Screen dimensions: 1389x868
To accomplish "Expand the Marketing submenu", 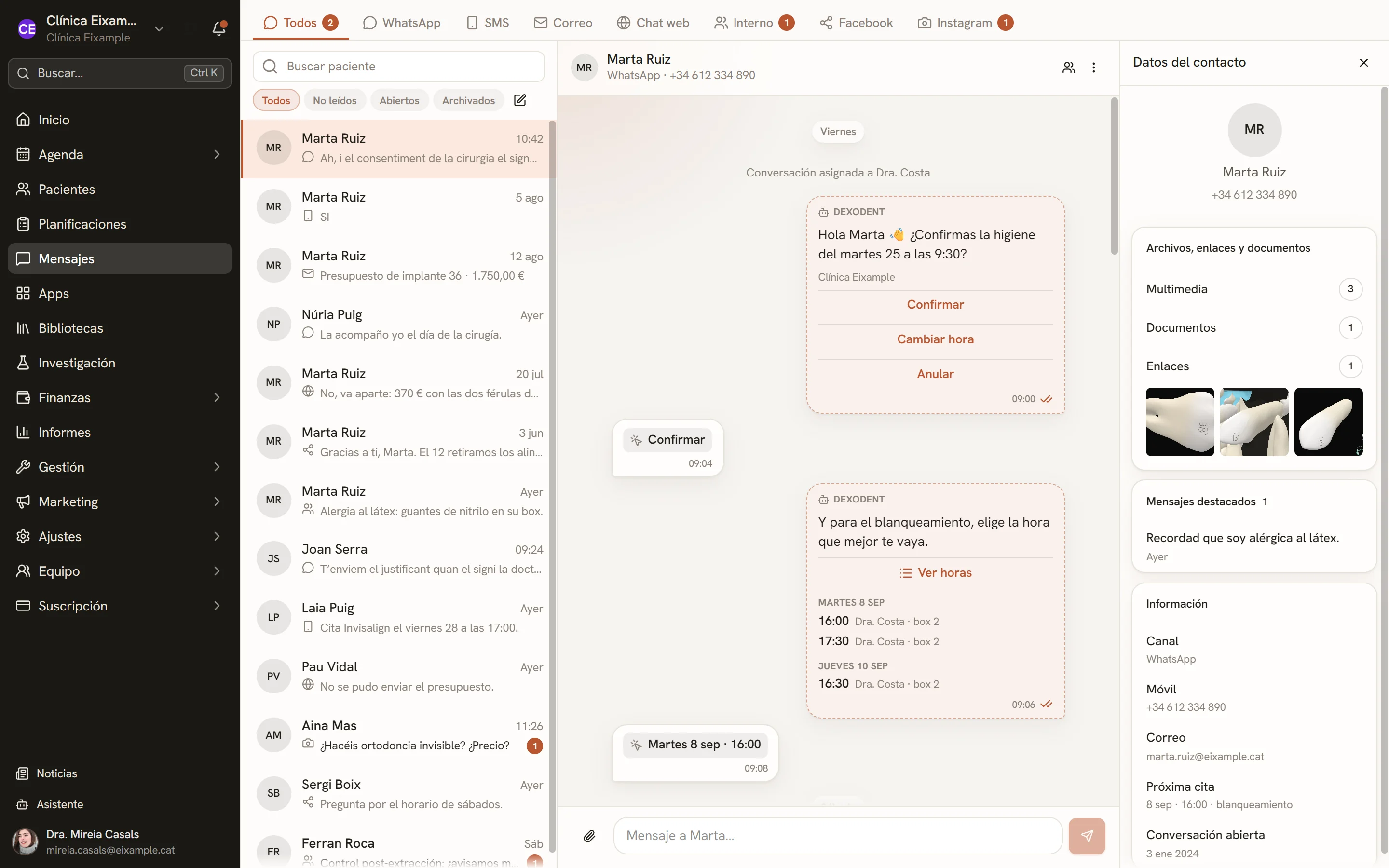I will [x=217, y=502].
